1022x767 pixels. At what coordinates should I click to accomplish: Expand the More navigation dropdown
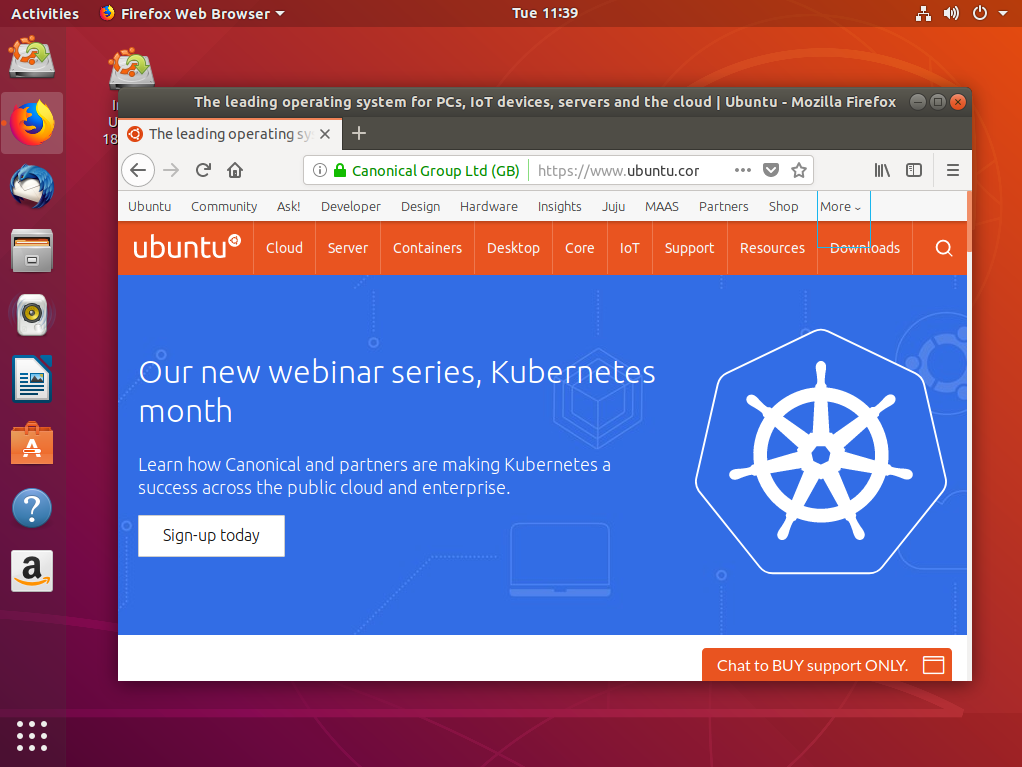(x=840, y=206)
